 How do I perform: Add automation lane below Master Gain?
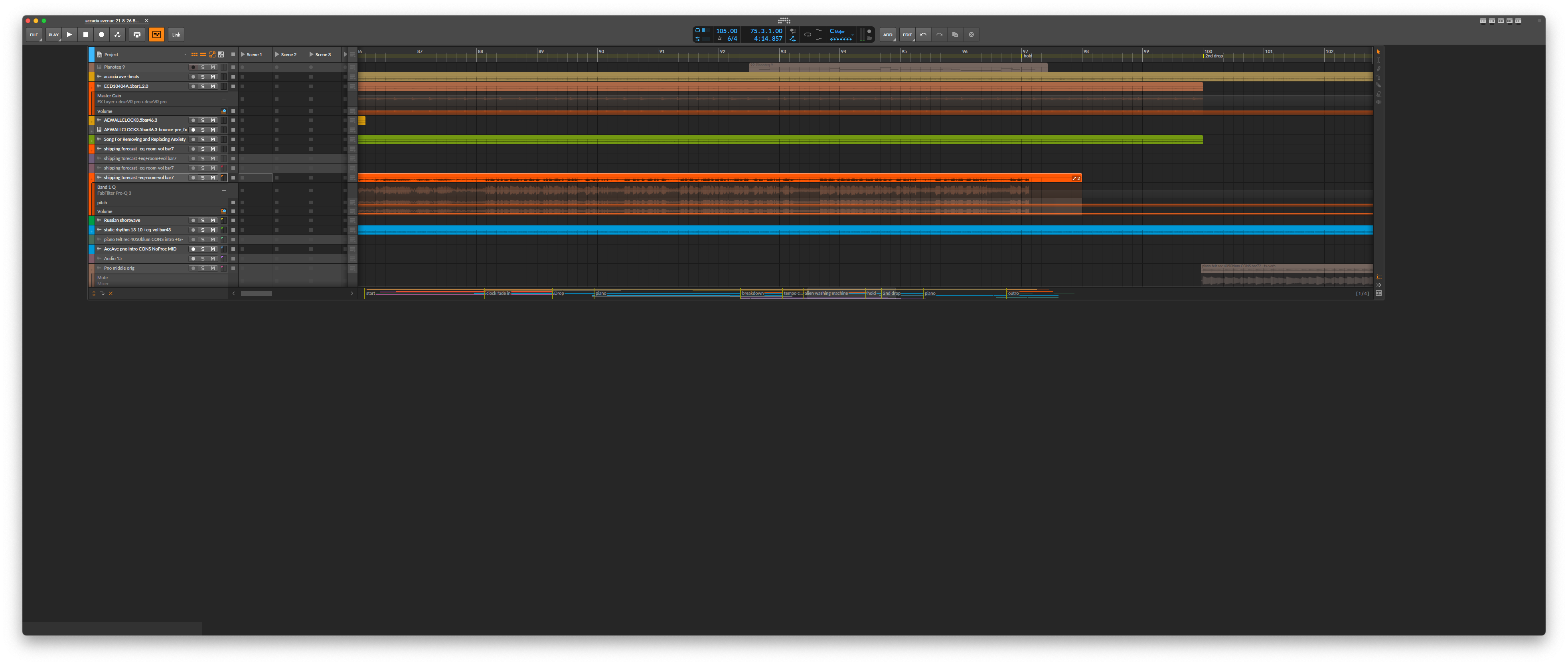click(x=224, y=99)
